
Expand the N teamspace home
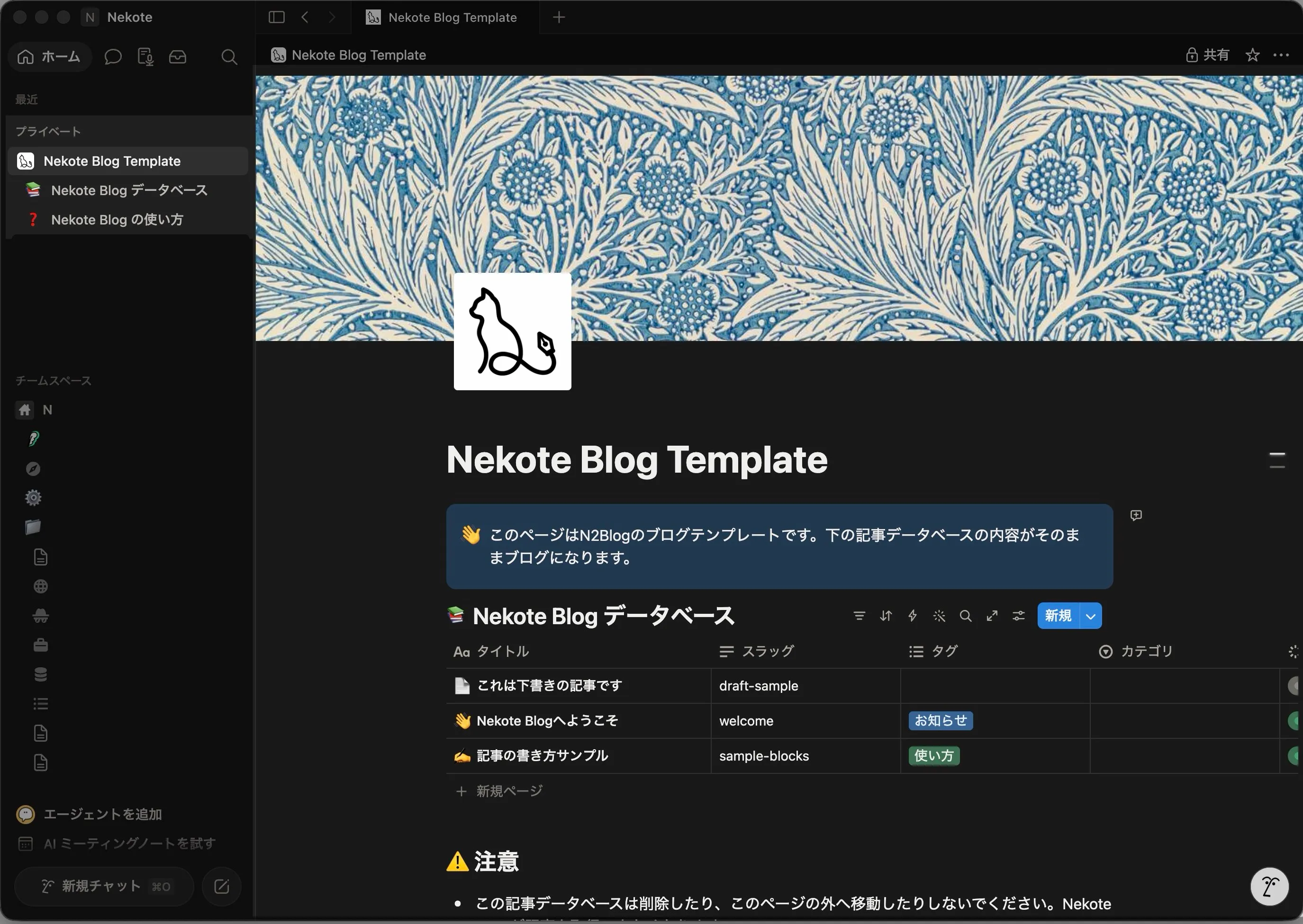coord(34,410)
